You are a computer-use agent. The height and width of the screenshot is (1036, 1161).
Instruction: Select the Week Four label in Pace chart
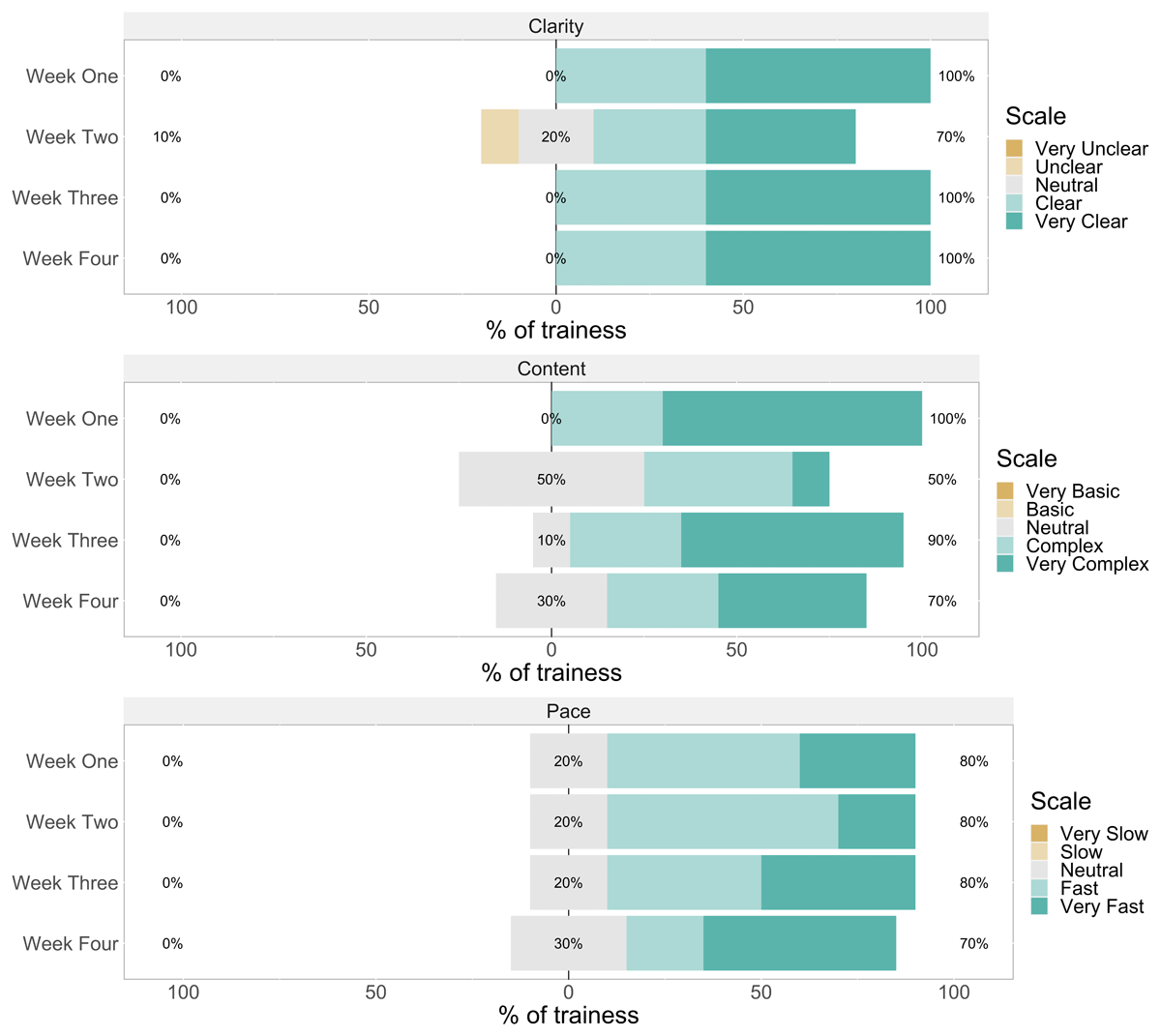pyautogui.click(x=71, y=944)
